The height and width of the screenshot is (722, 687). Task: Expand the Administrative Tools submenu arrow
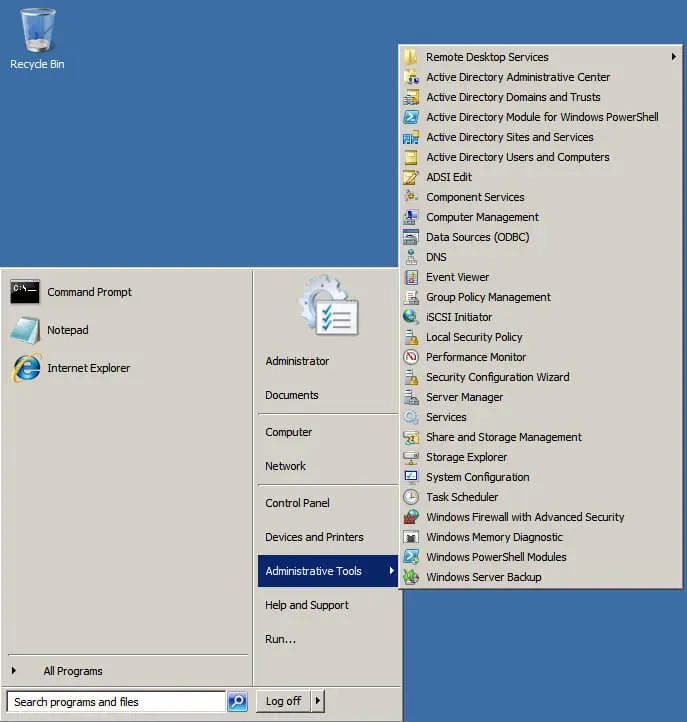tap(391, 571)
